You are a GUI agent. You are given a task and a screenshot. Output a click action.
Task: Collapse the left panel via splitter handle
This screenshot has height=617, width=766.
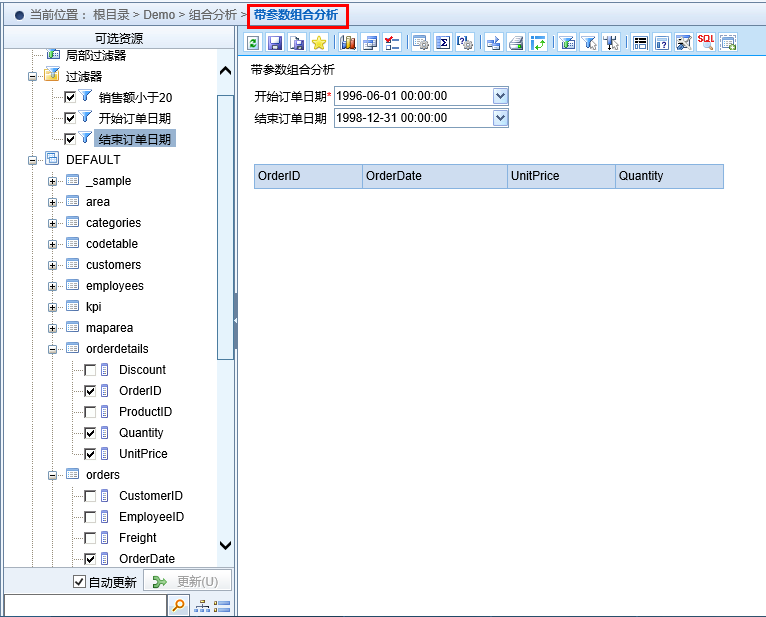[235, 321]
